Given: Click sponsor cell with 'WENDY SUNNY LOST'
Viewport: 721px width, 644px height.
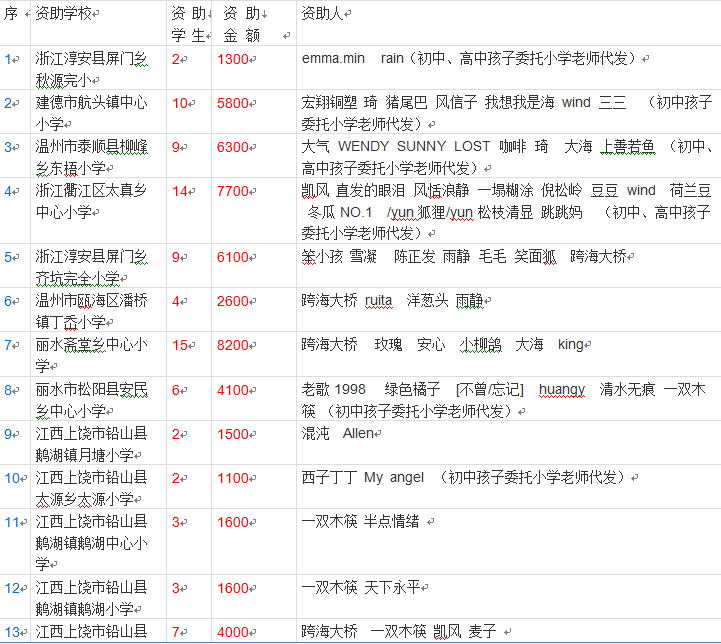Looking at the screenshot, I should pyautogui.click(x=507, y=157).
